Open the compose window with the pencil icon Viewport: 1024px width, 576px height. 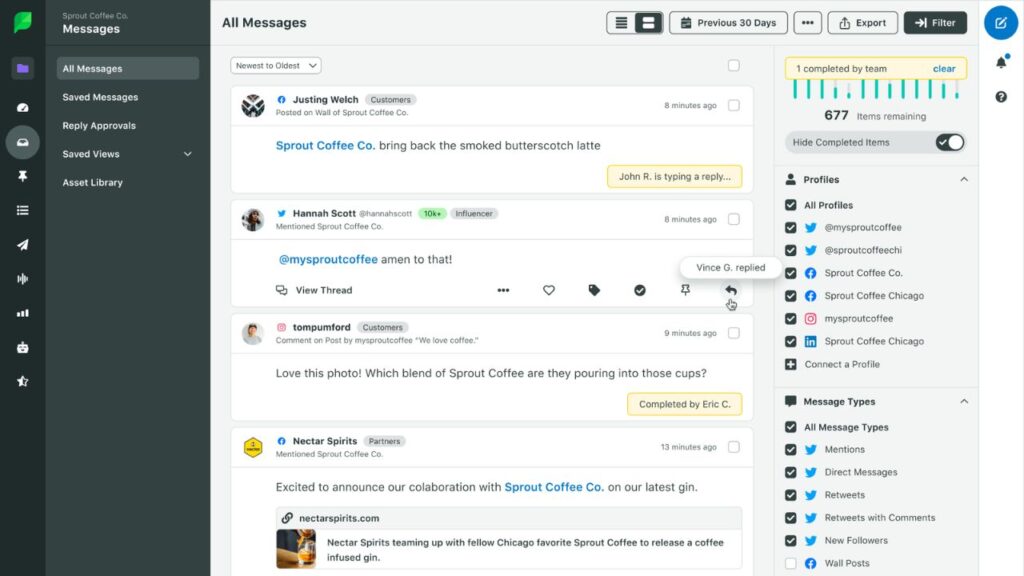click(1001, 22)
